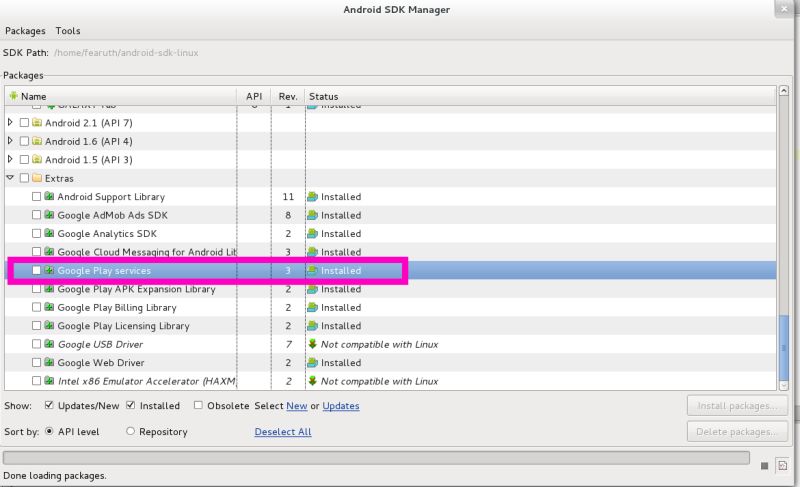Screen dimensions: 800x487
Task: Click revision number 11 of Android Support Library
Action: pyautogui.click(x=288, y=197)
